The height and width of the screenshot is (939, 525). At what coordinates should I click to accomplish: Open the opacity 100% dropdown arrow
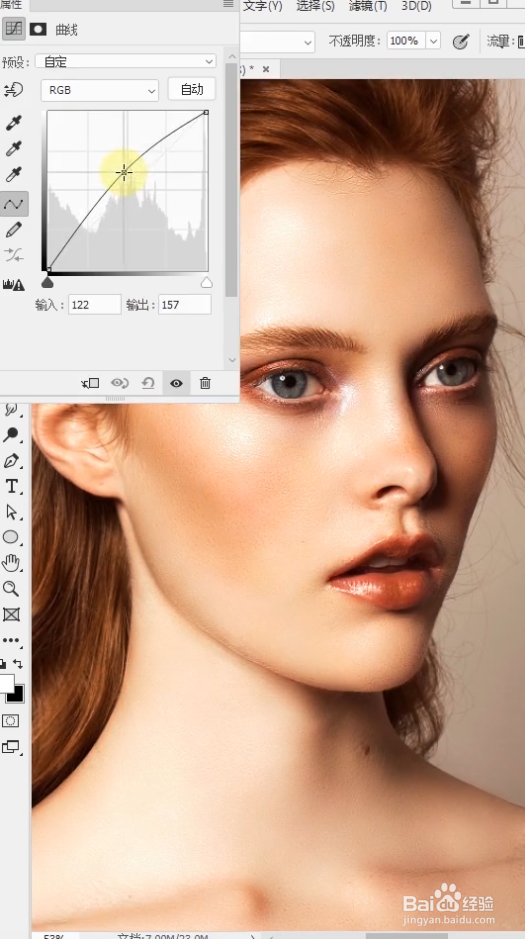pos(433,41)
